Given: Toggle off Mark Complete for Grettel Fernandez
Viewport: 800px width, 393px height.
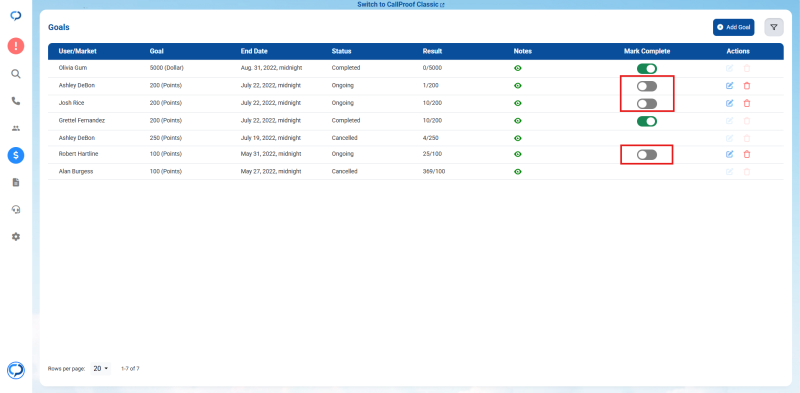Looking at the screenshot, I should click(646, 121).
